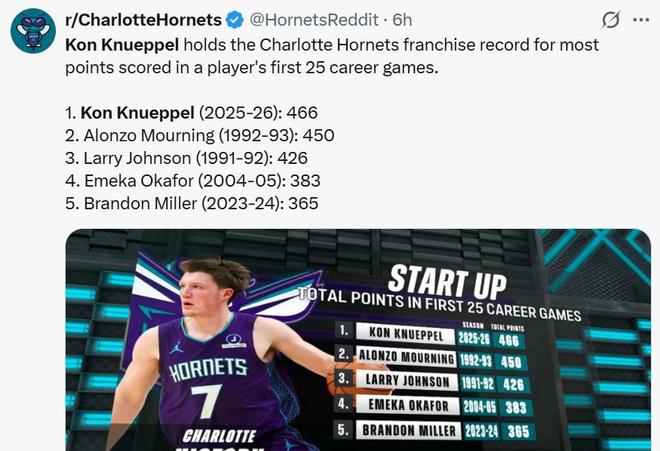This screenshot has height=451, width=660.
Task: Click Emeka Okafor row in graphic table
Action: [x=432, y=406]
